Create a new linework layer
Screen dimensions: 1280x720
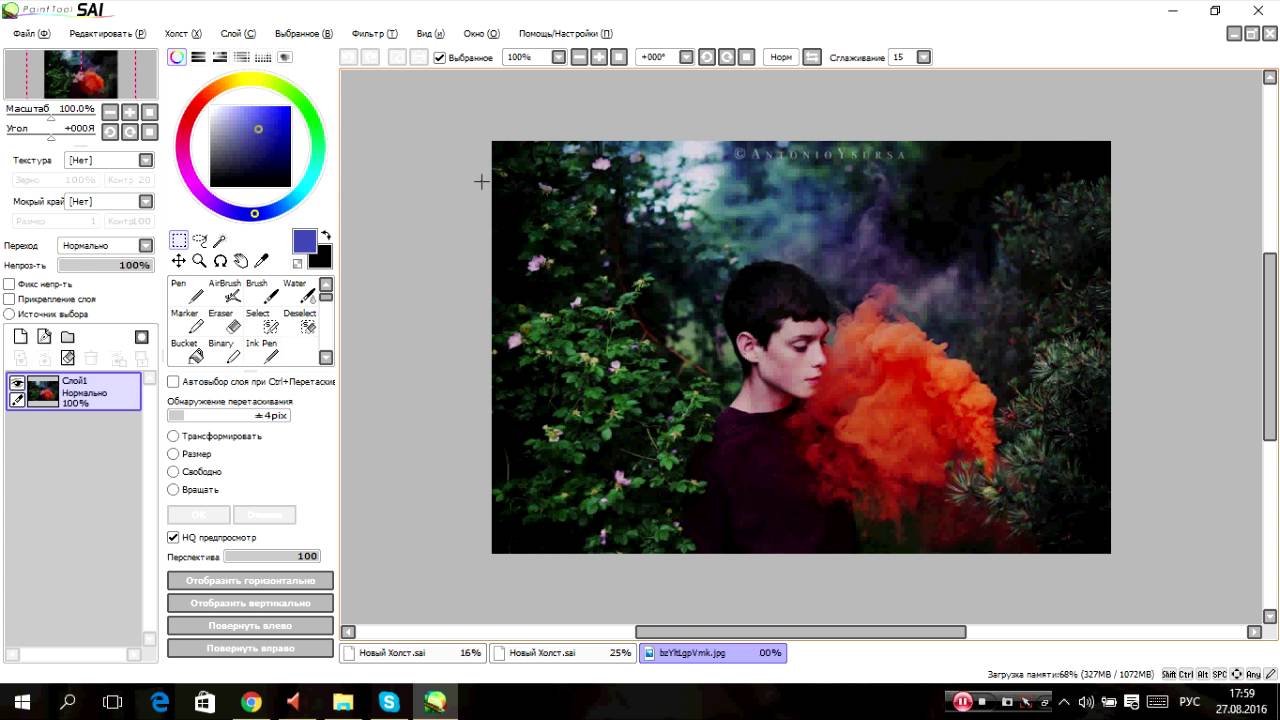pyautogui.click(x=44, y=337)
